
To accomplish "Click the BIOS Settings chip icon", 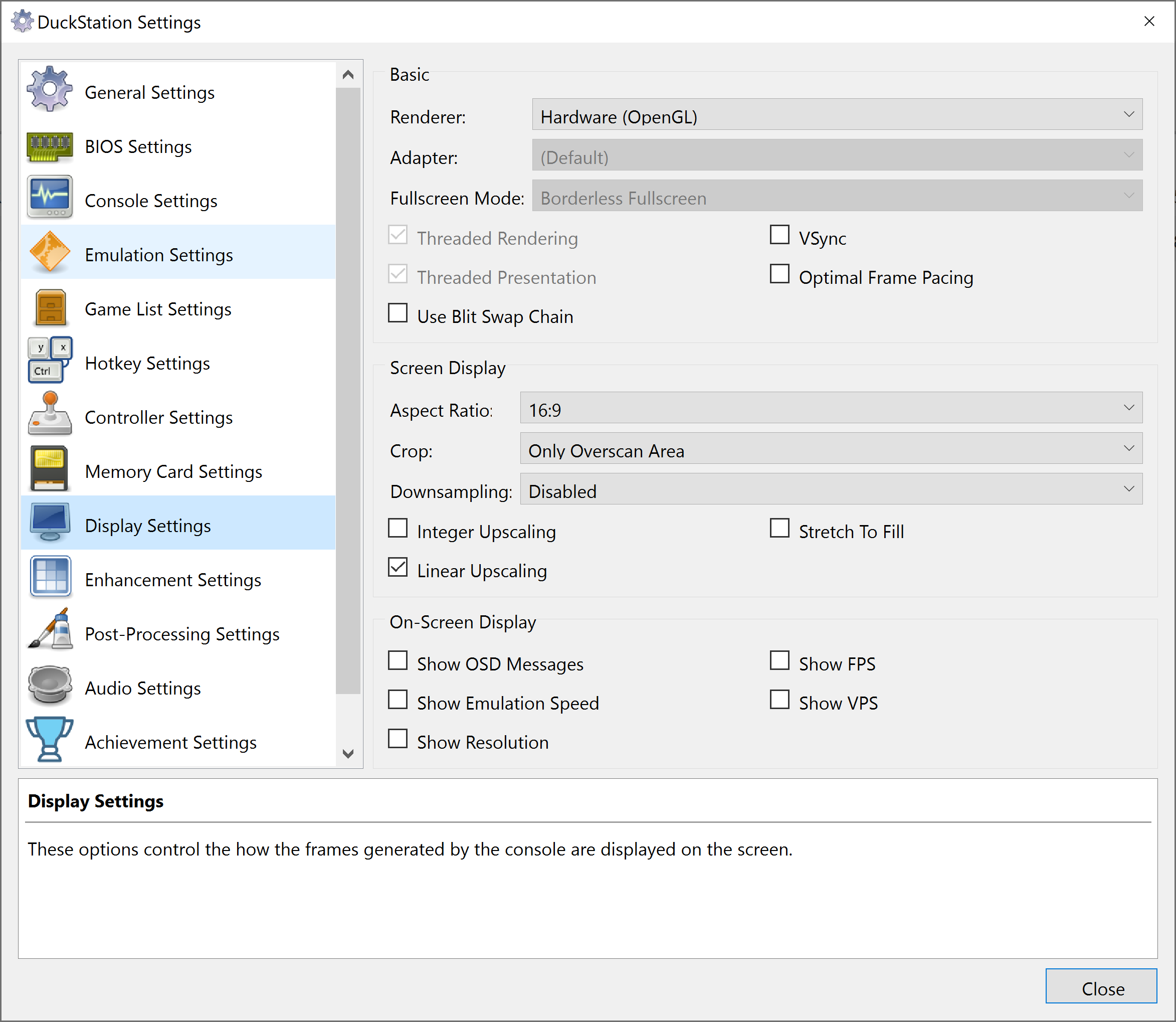I will 50,146.
